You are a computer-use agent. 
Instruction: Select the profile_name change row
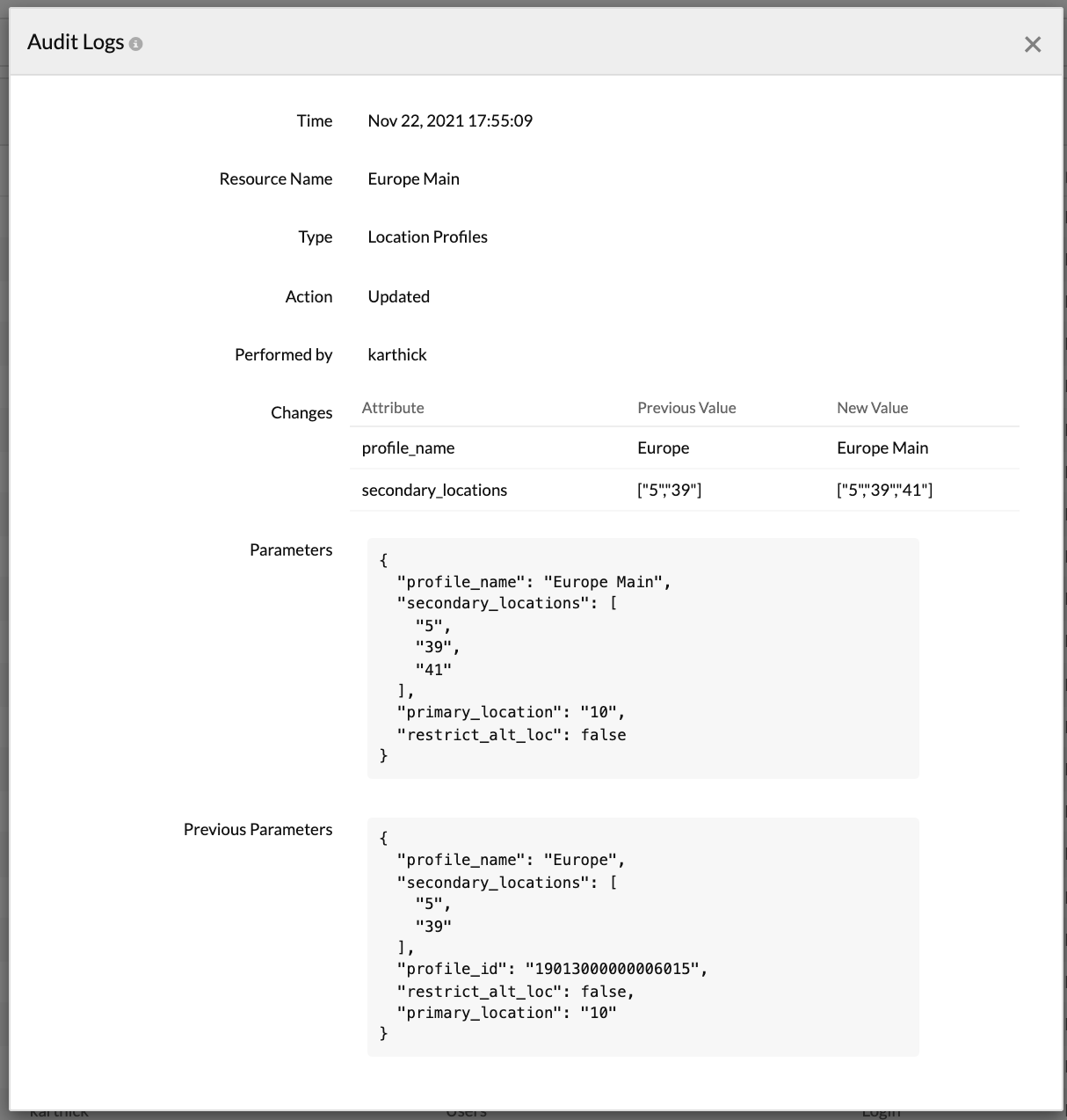pos(408,447)
